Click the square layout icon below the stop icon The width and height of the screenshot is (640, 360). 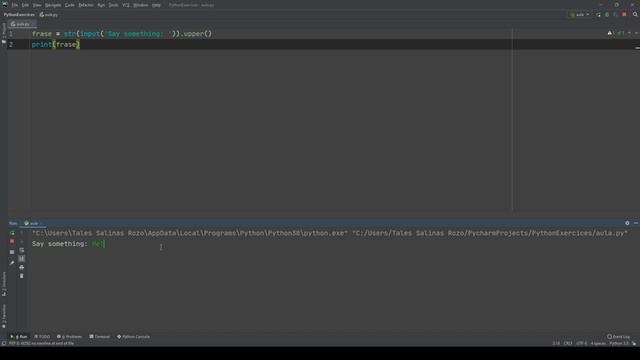[12, 252]
